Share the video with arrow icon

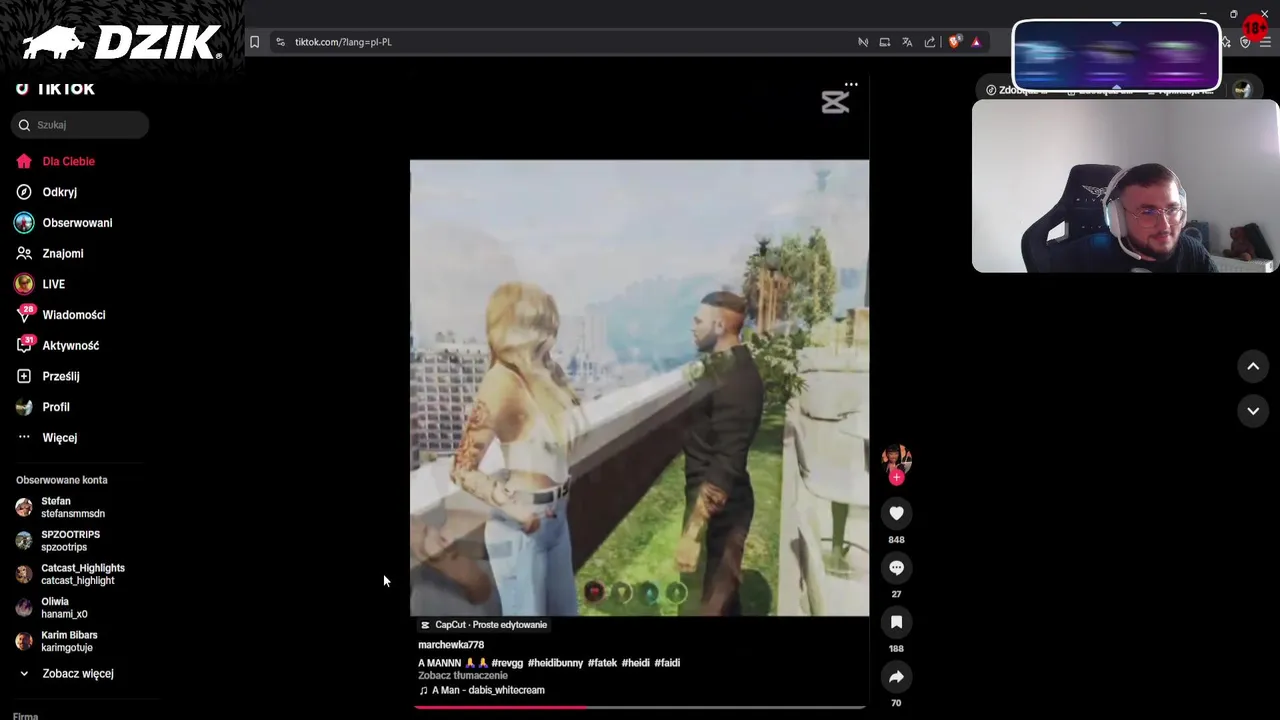896,677
